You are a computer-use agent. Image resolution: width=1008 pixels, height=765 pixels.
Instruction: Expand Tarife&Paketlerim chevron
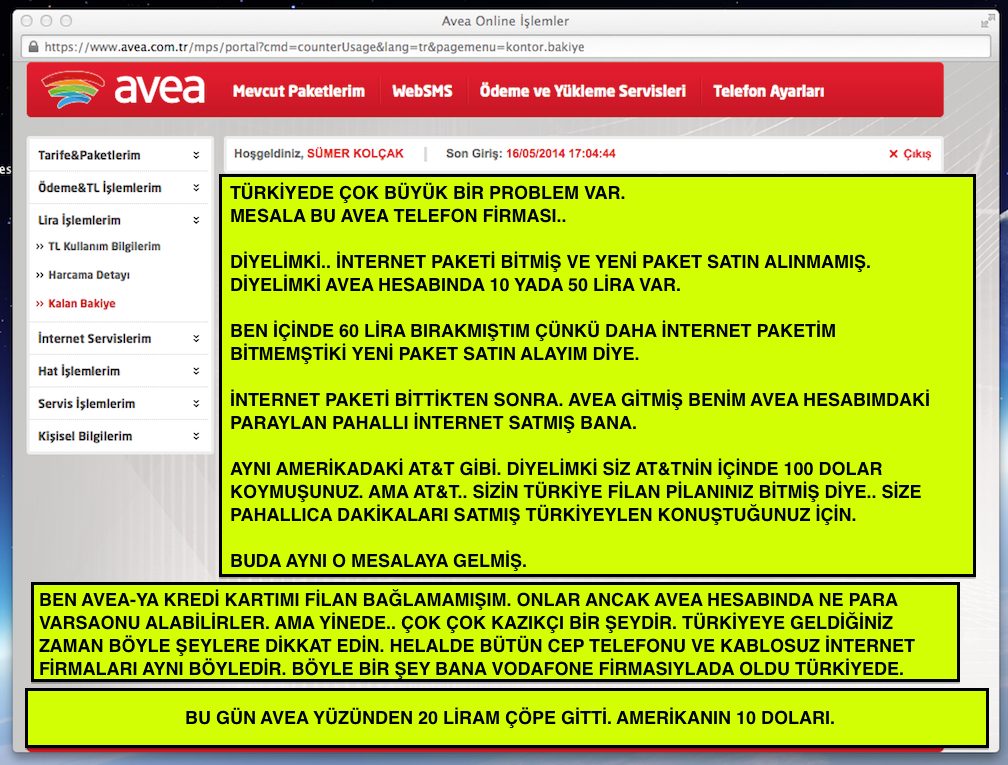(196, 155)
